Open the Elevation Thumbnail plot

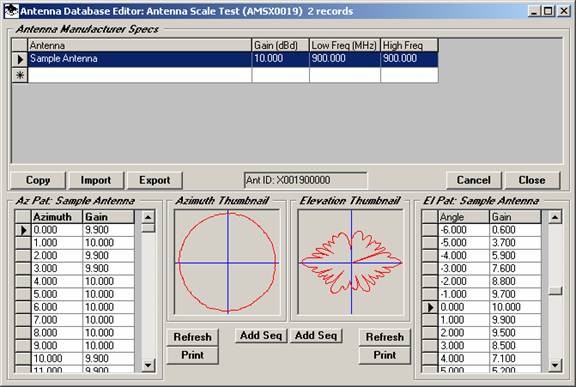click(x=351, y=262)
